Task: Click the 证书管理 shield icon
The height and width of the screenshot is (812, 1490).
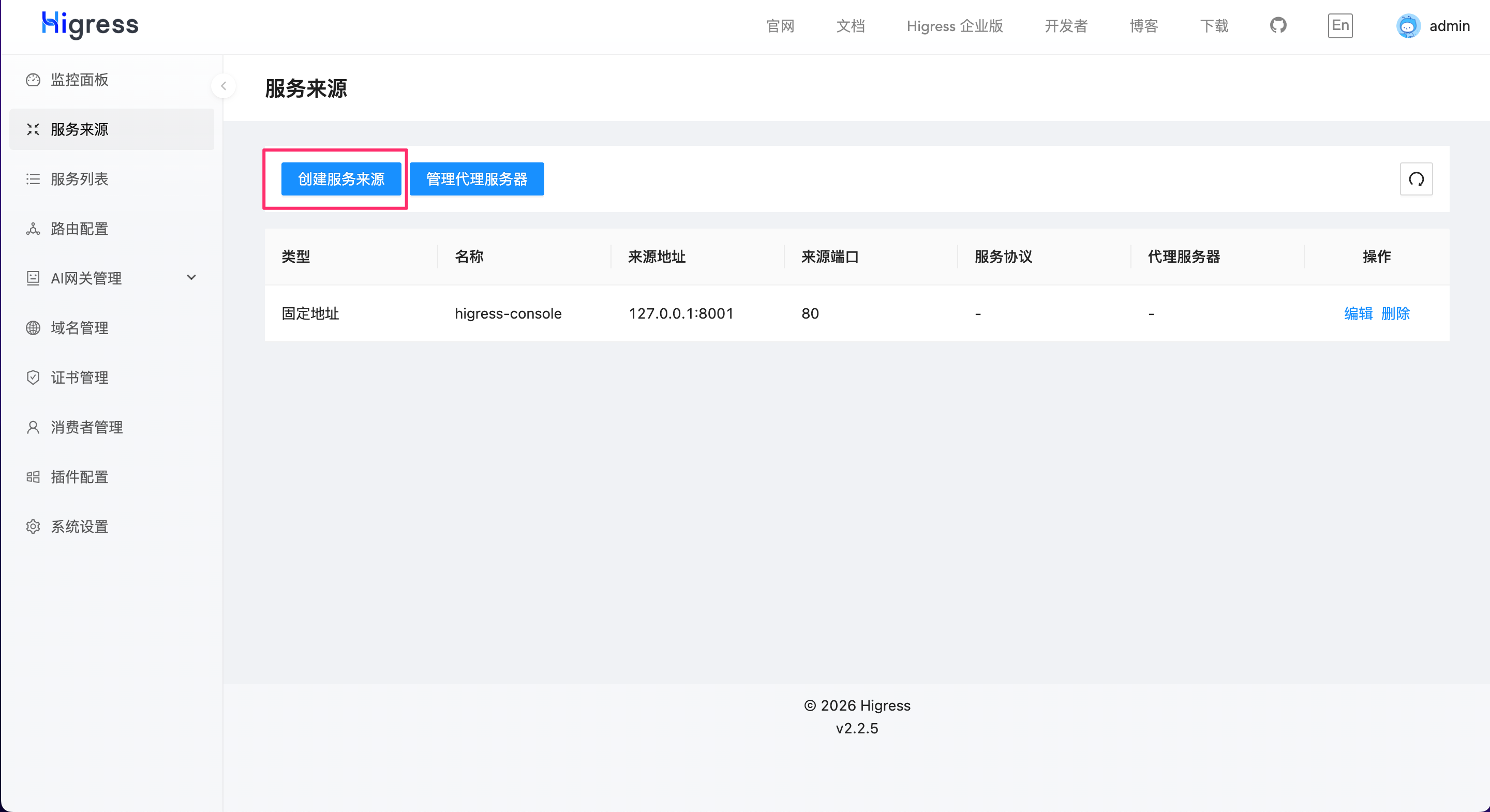Action: [x=33, y=378]
